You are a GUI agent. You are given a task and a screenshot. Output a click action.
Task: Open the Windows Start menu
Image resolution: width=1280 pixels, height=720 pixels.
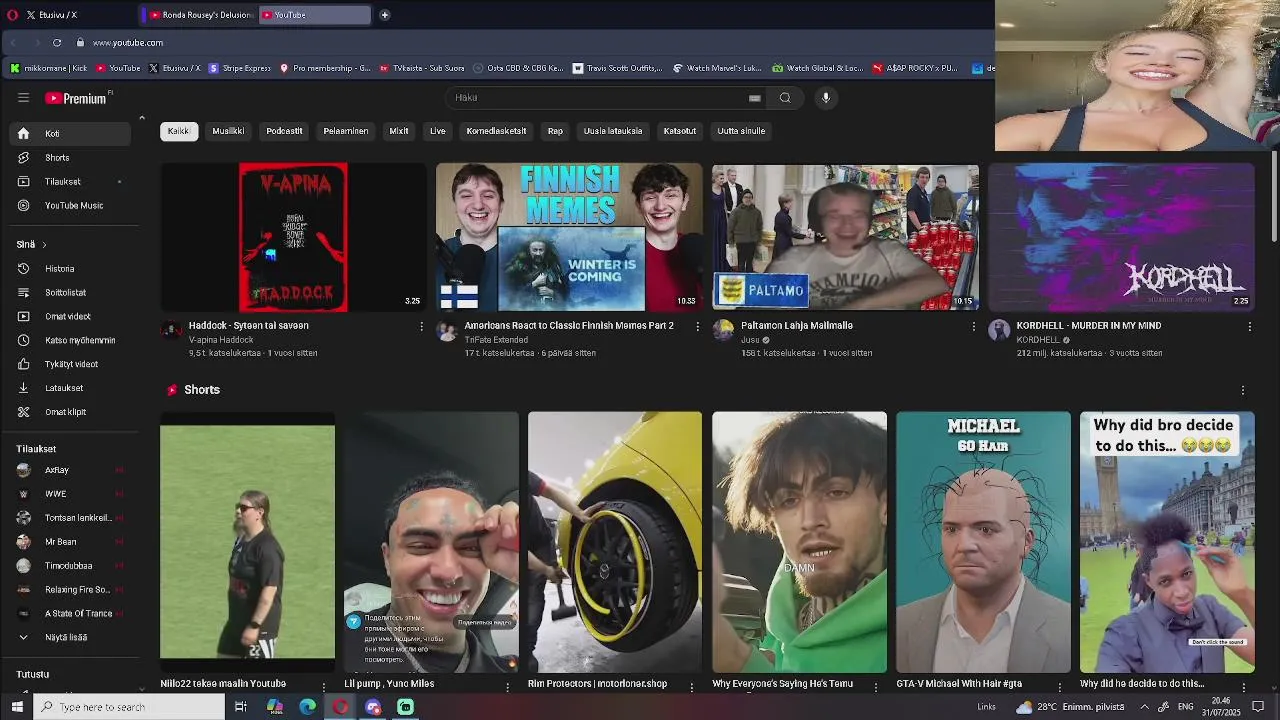(x=17, y=707)
